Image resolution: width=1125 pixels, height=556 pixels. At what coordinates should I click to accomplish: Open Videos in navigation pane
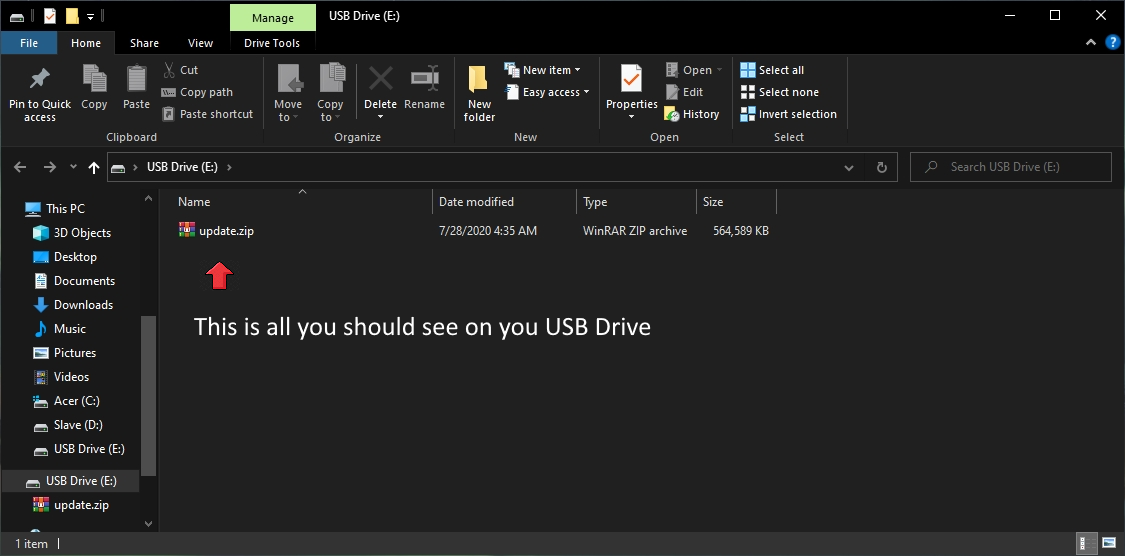coord(61,377)
